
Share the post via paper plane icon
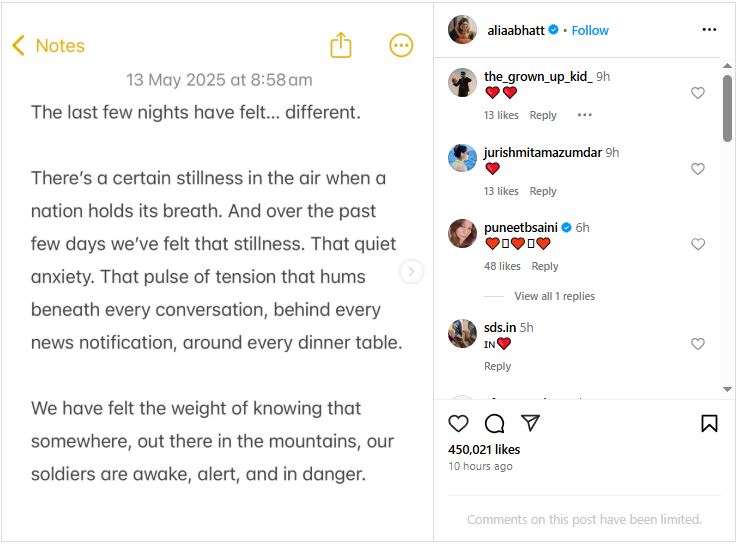pos(530,423)
